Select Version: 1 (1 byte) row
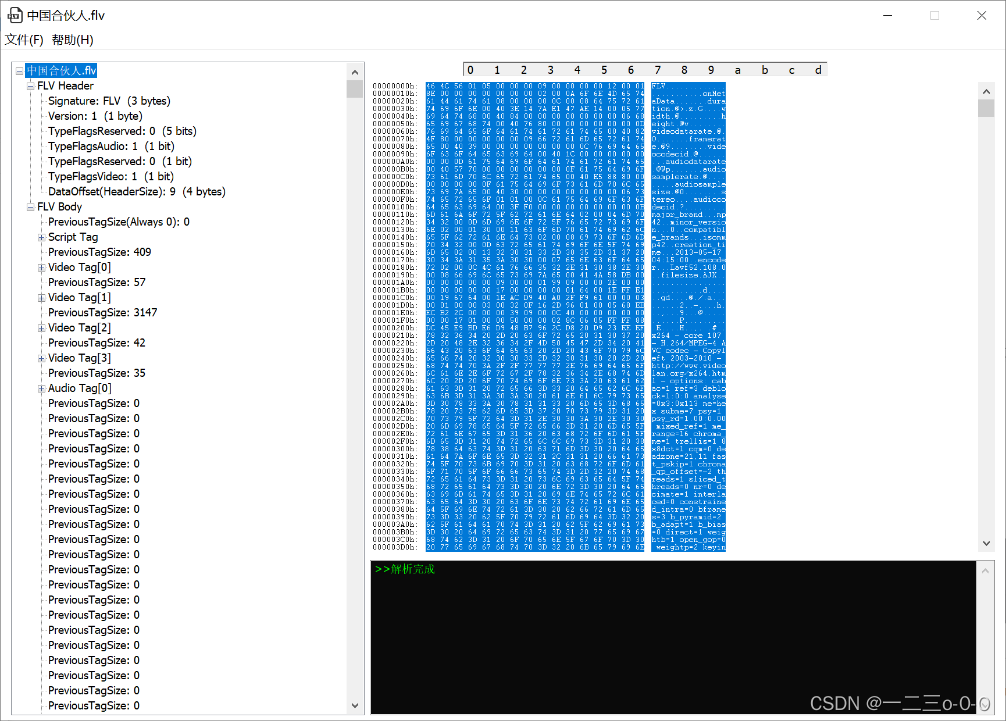 click(95, 116)
